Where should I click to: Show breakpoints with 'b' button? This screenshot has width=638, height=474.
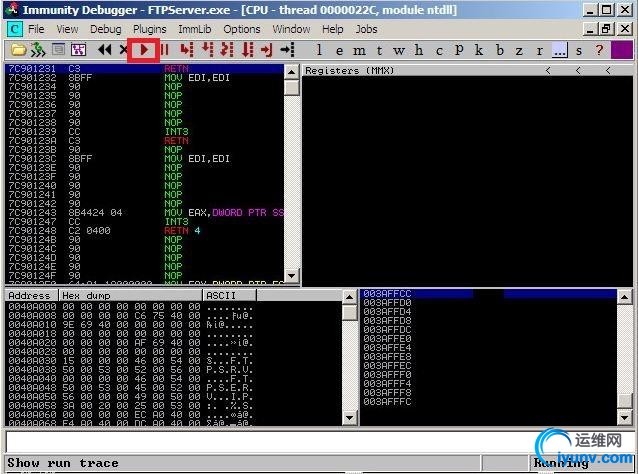coord(500,50)
